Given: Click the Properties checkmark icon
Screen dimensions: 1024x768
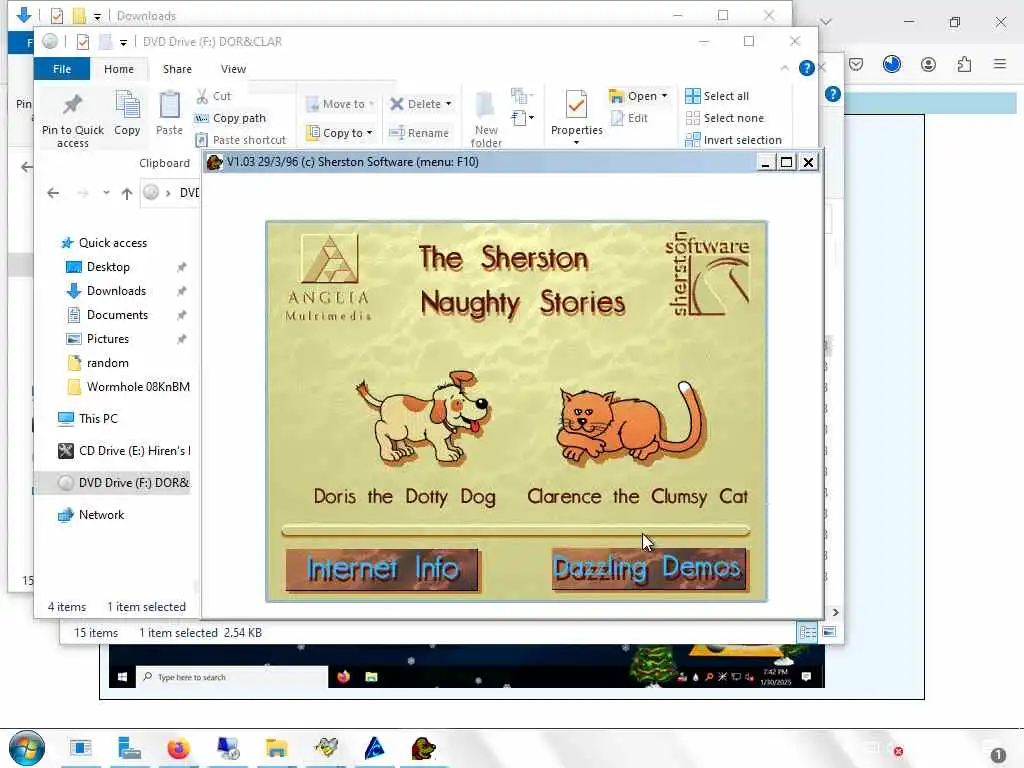Looking at the screenshot, I should (576, 105).
